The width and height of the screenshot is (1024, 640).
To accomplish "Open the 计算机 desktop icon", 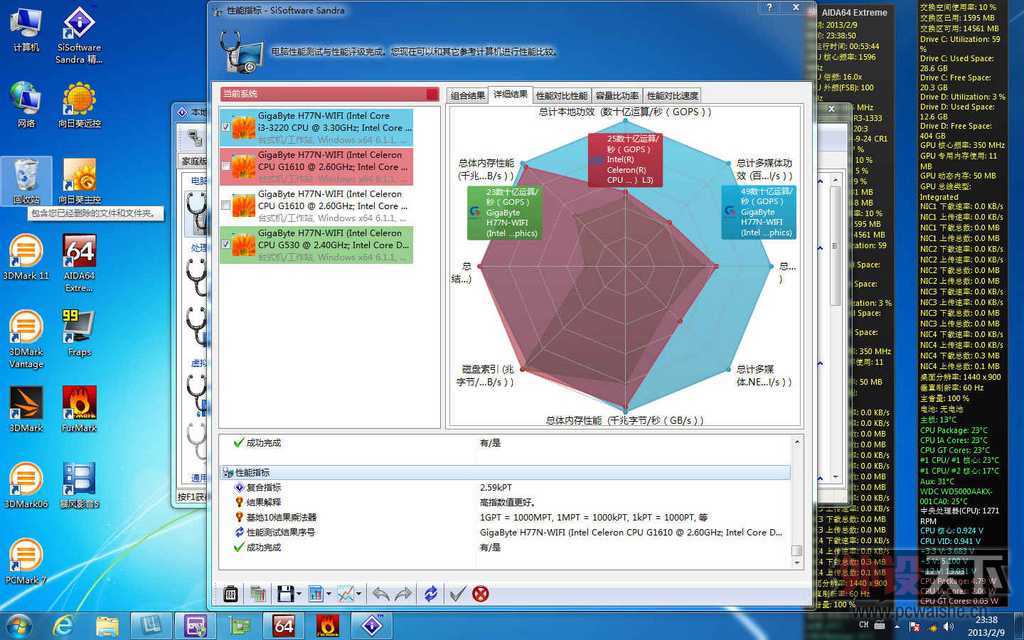I will click(26, 29).
